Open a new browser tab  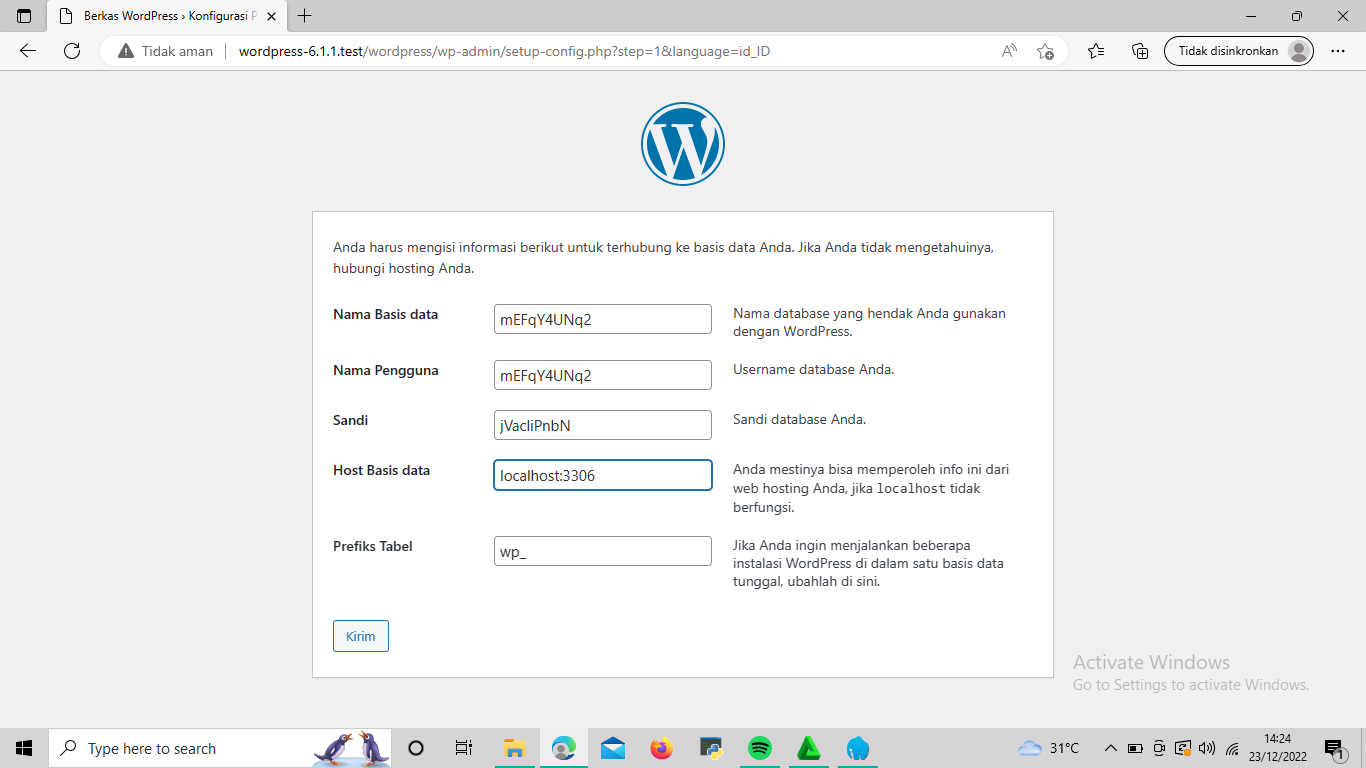[x=305, y=16]
